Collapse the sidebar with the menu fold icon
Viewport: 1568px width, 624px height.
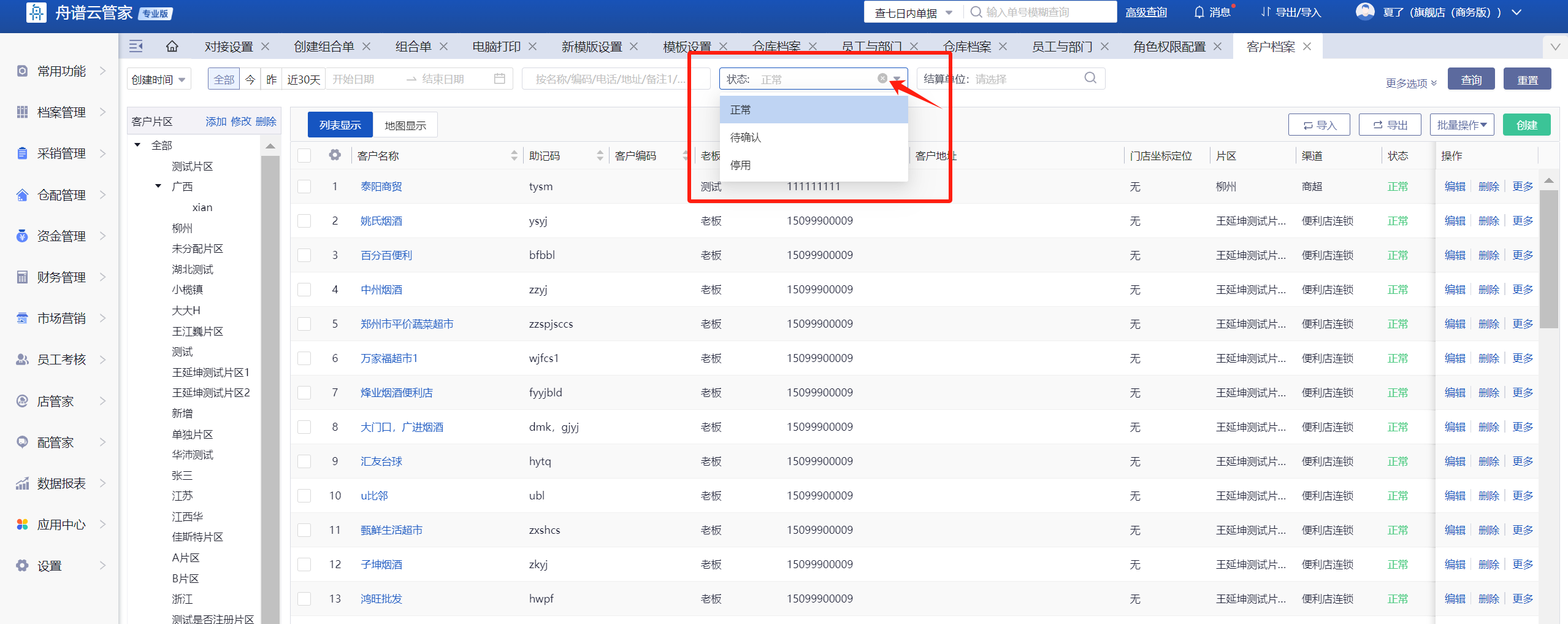coord(136,47)
